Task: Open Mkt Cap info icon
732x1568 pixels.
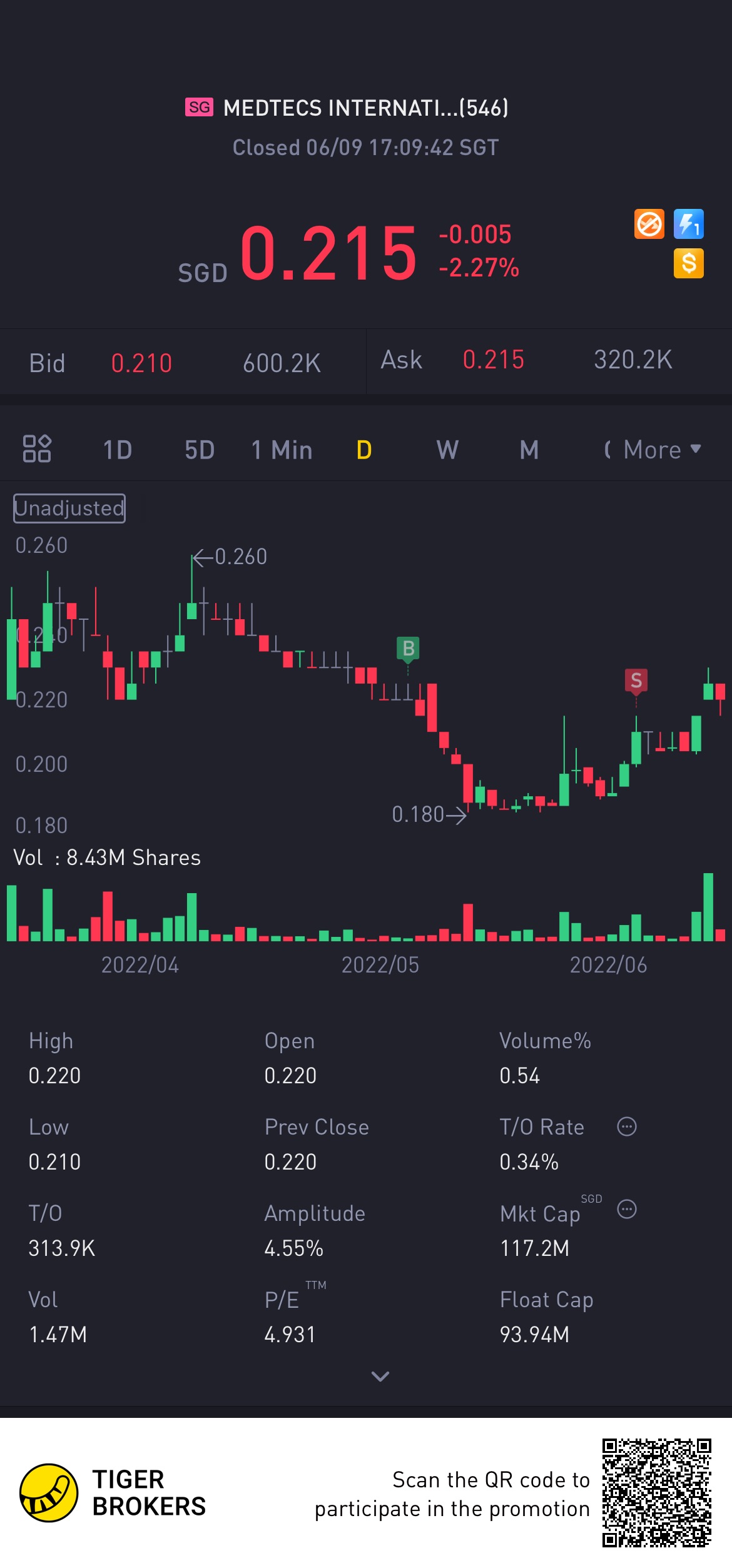Action: tap(626, 1209)
